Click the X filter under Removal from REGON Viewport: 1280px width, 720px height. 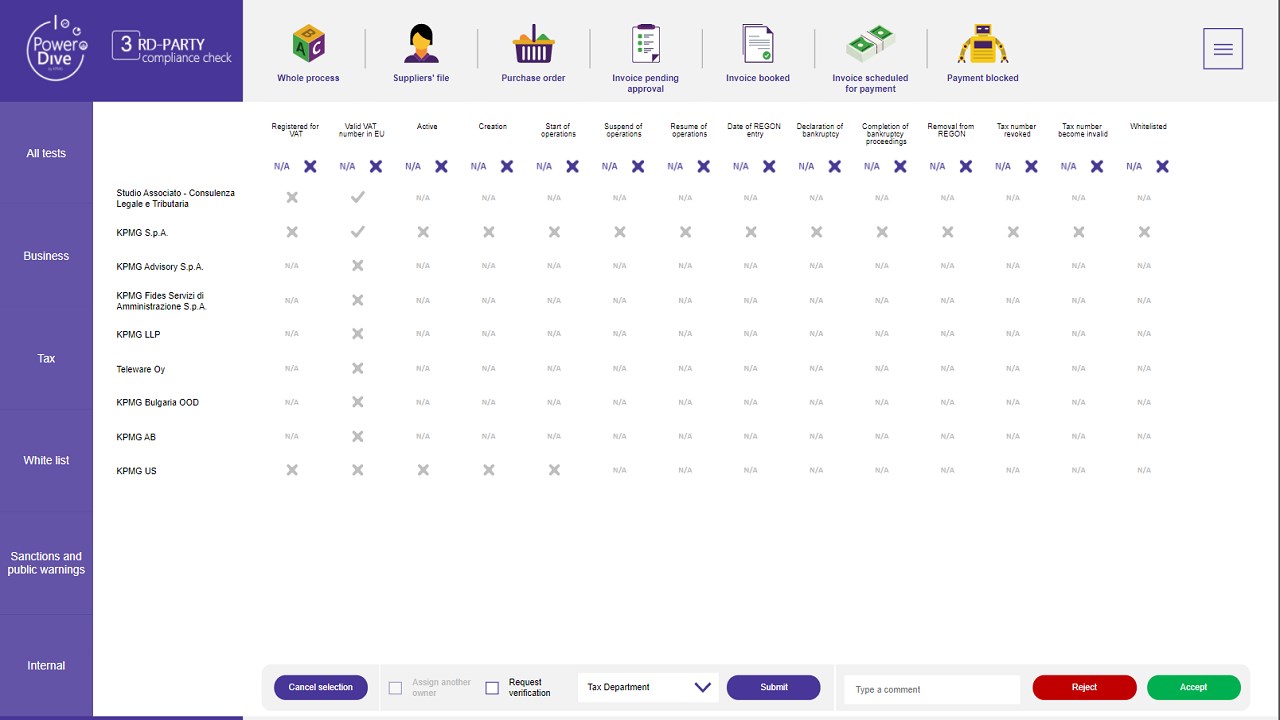pos(966,166)
